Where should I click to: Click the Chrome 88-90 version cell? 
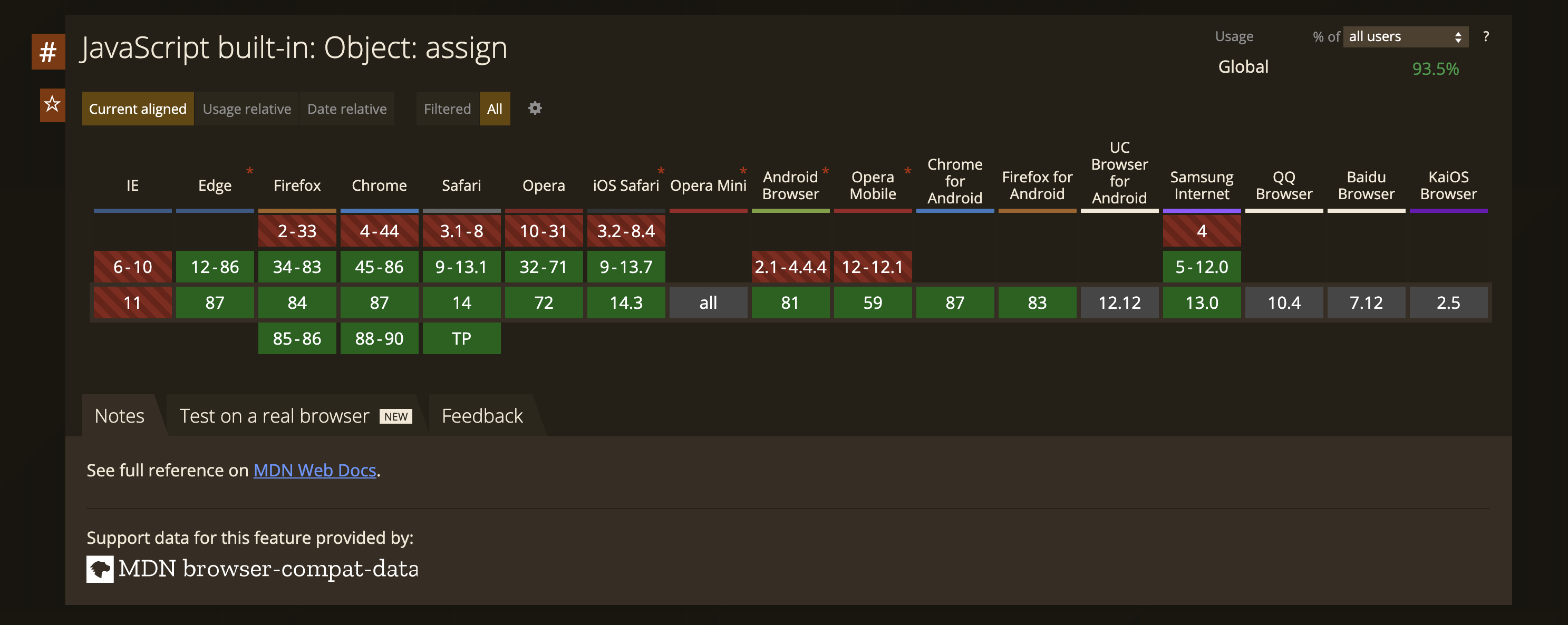coord(379,338)
